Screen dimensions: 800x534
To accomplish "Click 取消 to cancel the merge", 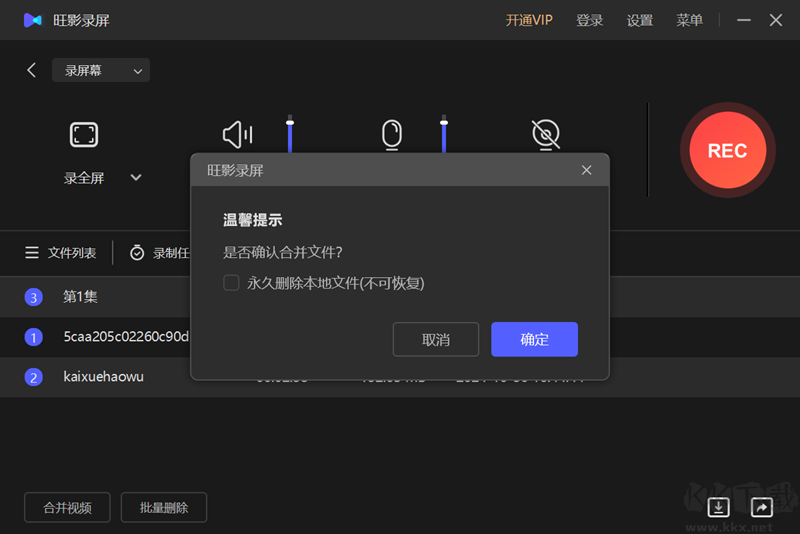I will pyautogui.click(x=436, y=339).
